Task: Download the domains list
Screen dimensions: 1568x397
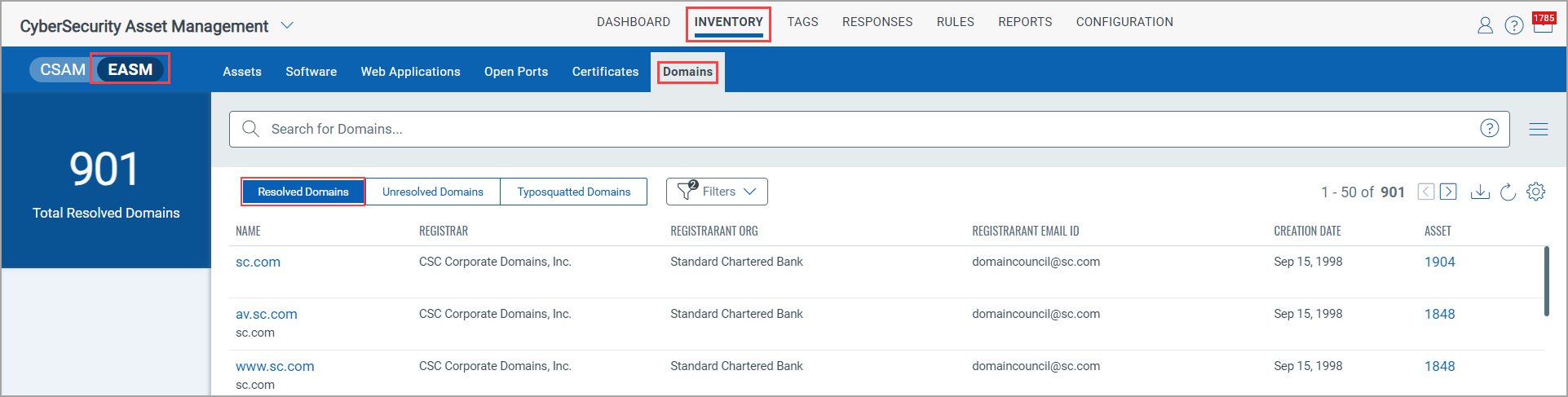Action: click(x=1480, y=192)
